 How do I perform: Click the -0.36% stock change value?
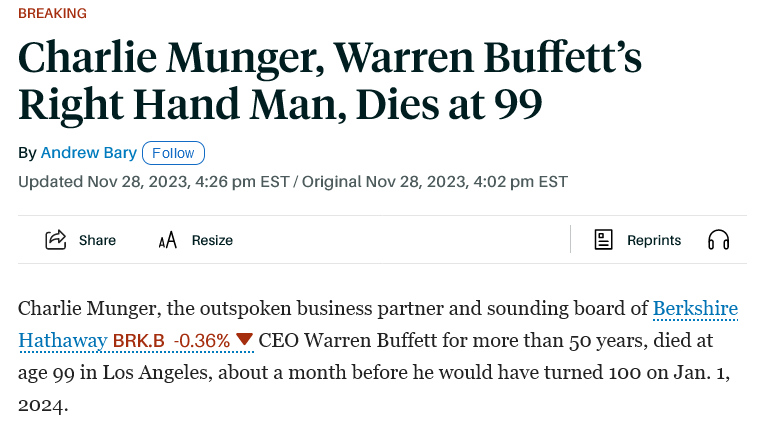pos(202,341)
